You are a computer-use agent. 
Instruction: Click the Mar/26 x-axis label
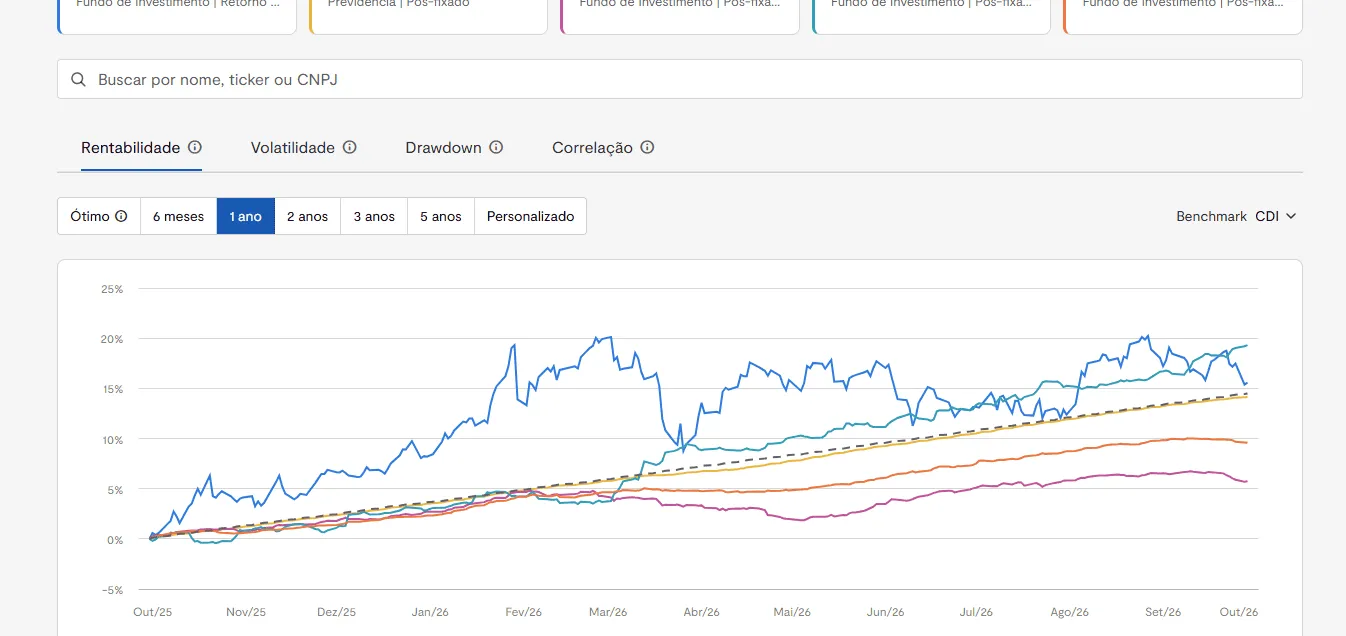pos(608,612)
